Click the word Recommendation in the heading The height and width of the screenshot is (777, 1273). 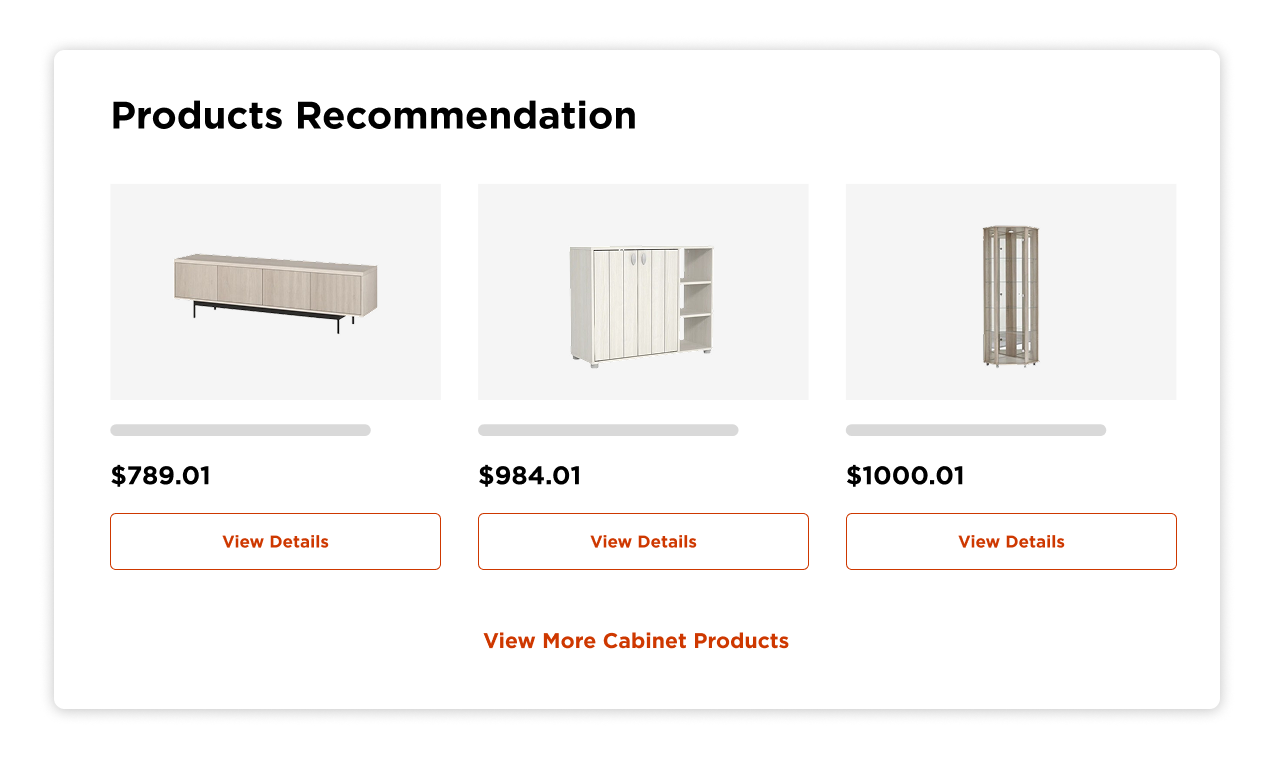click(x=466, y=116)
